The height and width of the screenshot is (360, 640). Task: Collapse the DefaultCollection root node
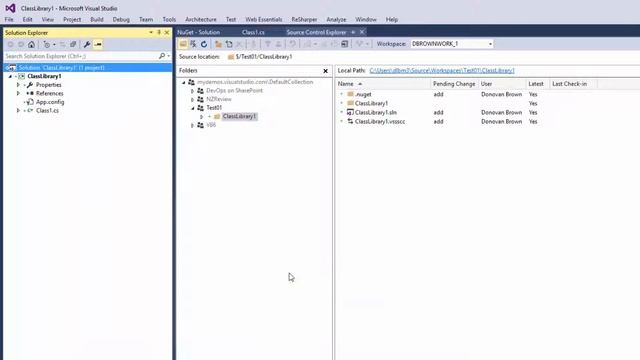(183, 82)
